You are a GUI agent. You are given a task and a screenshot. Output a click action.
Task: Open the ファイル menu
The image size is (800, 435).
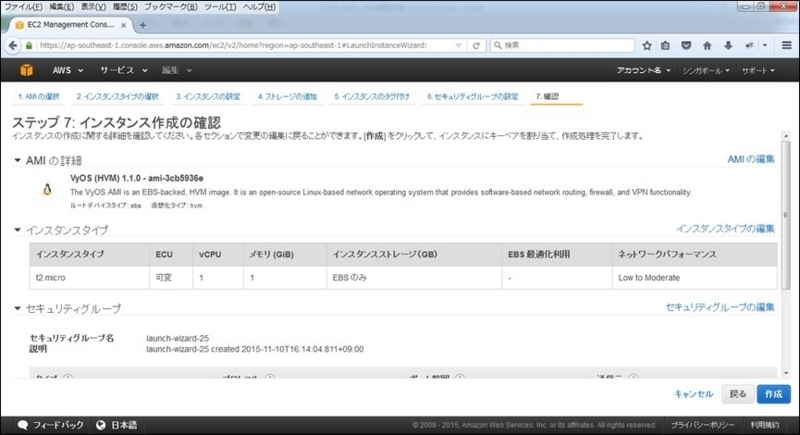click(x=23, y=7)
